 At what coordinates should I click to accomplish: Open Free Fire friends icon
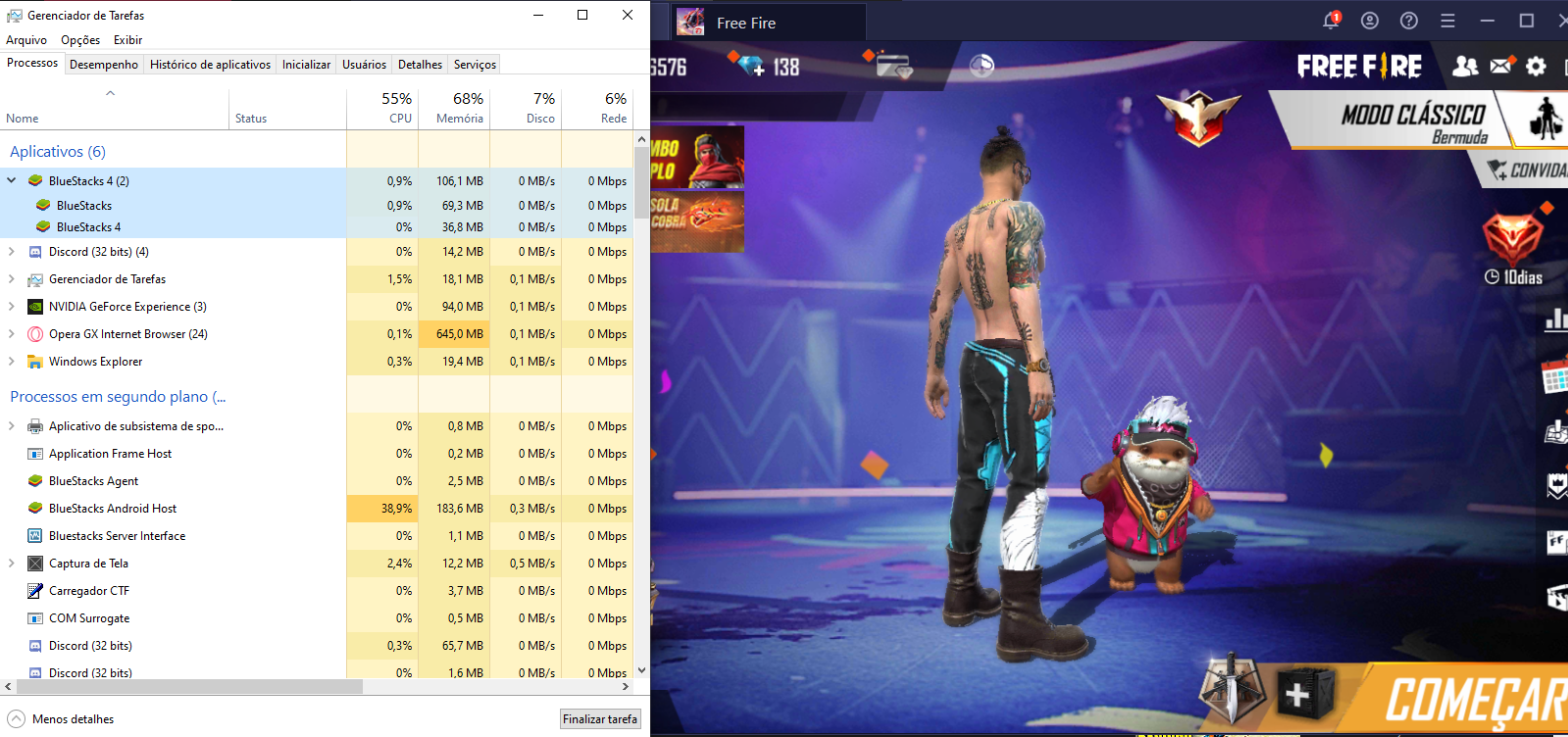(x=1465, y=66)
